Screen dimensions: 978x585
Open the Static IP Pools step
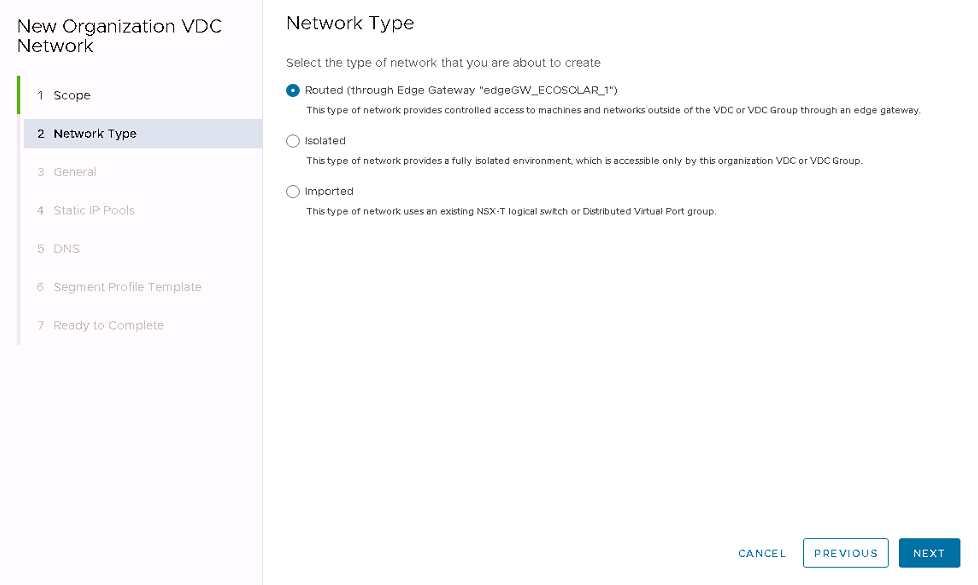click(x=94, y=210)
